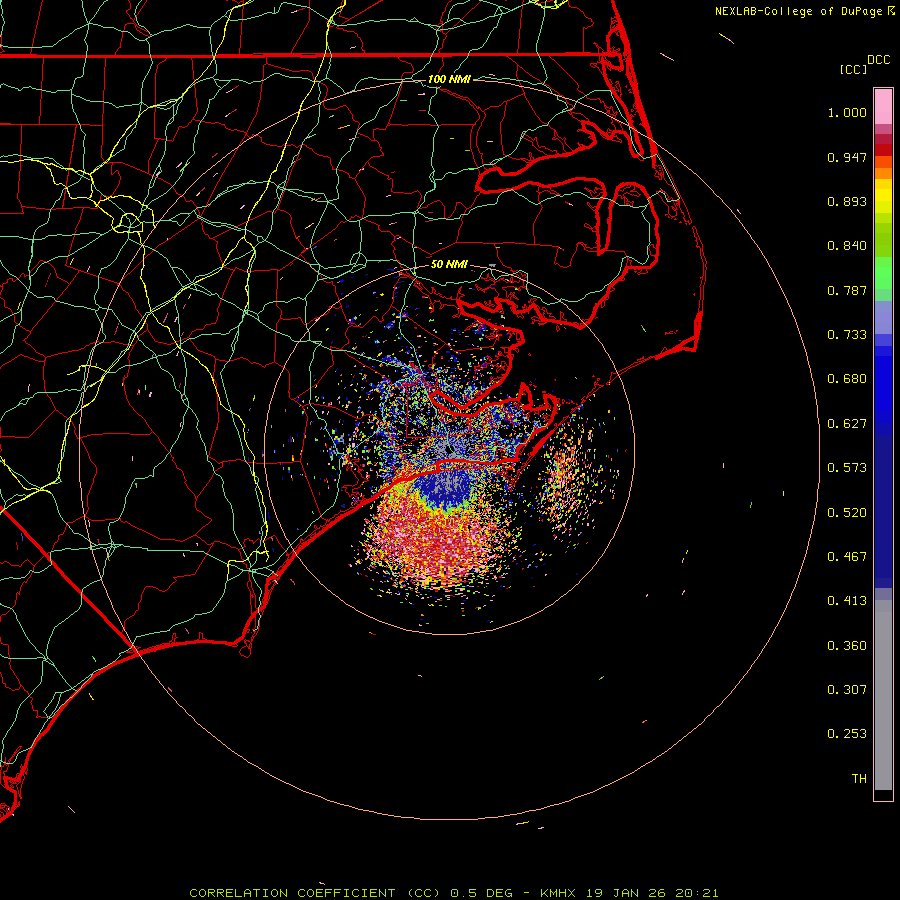
Task: Select the 0.893 scale value
Action: (x=847, y=201)
